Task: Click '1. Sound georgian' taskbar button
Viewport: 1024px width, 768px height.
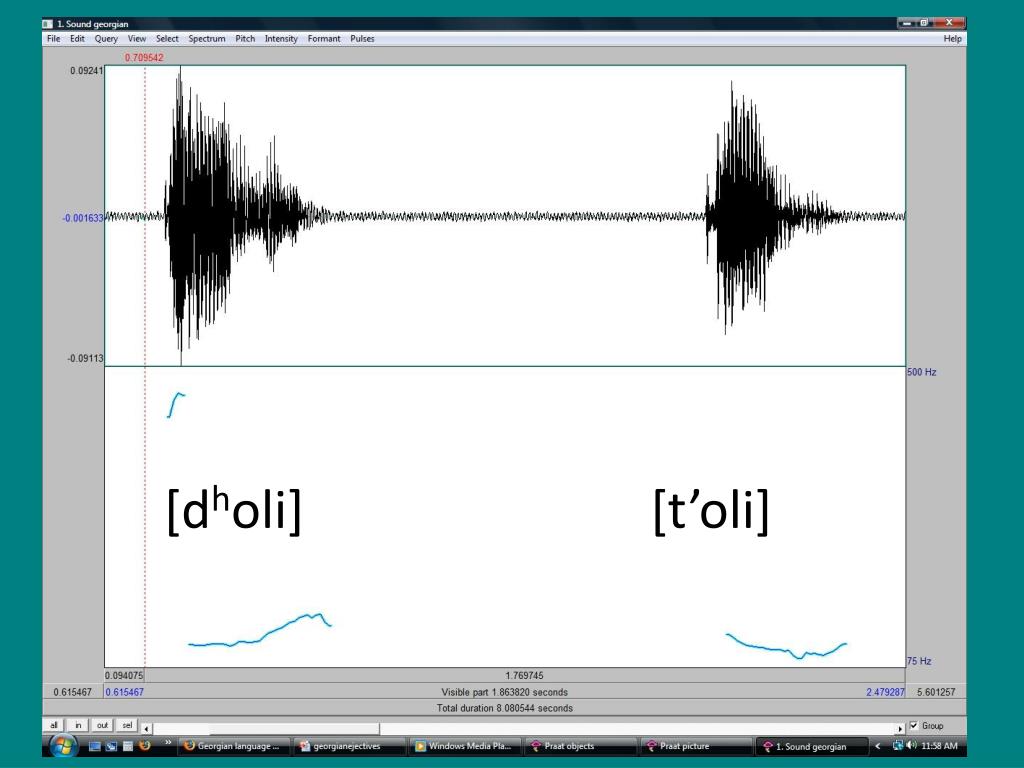Action: click(x=812, y=746)
